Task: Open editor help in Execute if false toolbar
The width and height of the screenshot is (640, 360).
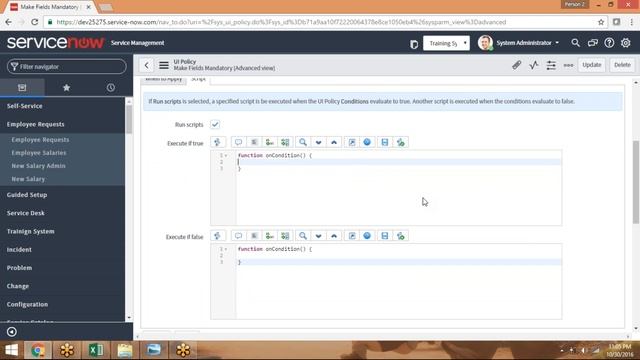Action: point(367,236)
